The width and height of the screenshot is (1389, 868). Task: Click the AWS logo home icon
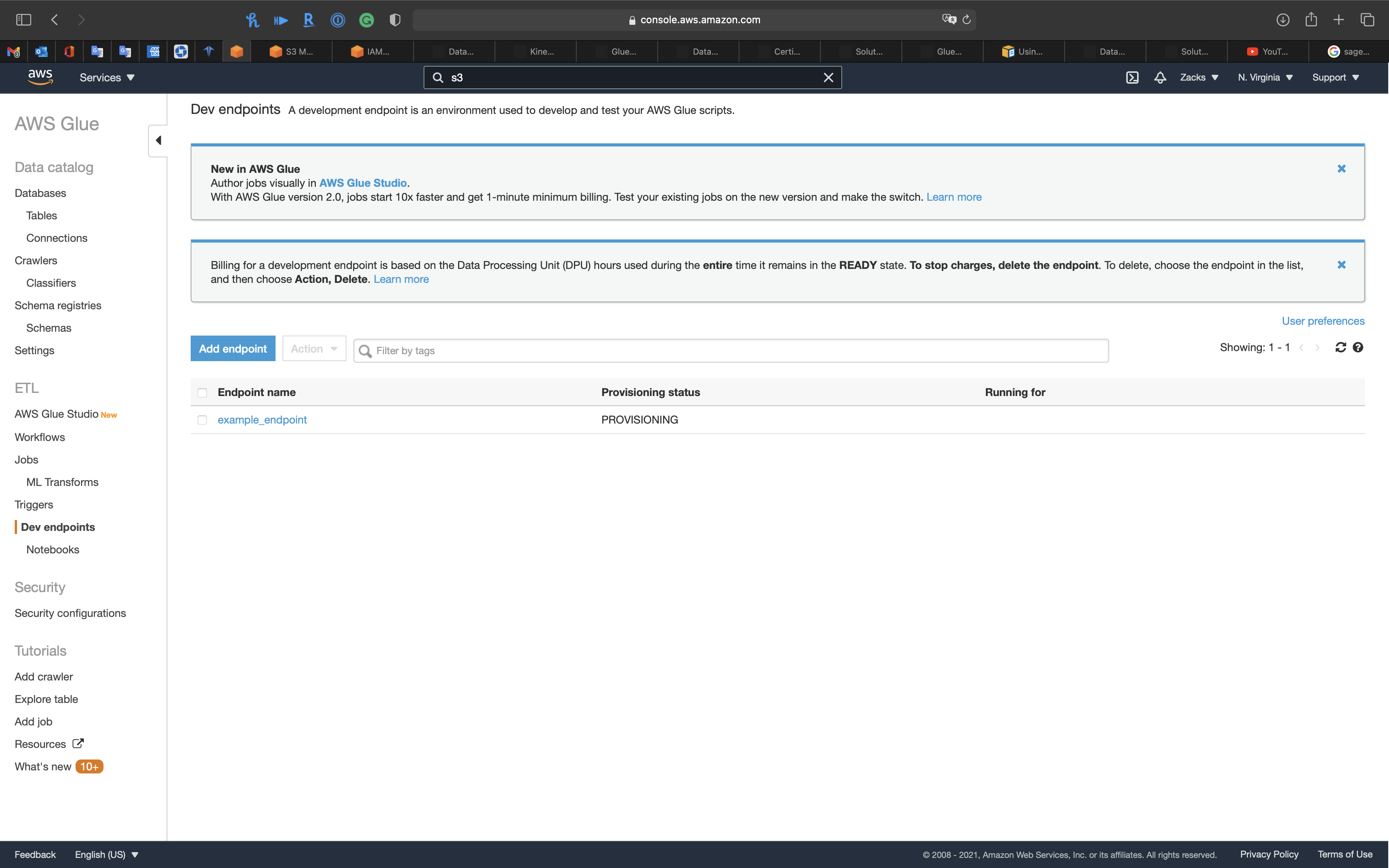40,77
